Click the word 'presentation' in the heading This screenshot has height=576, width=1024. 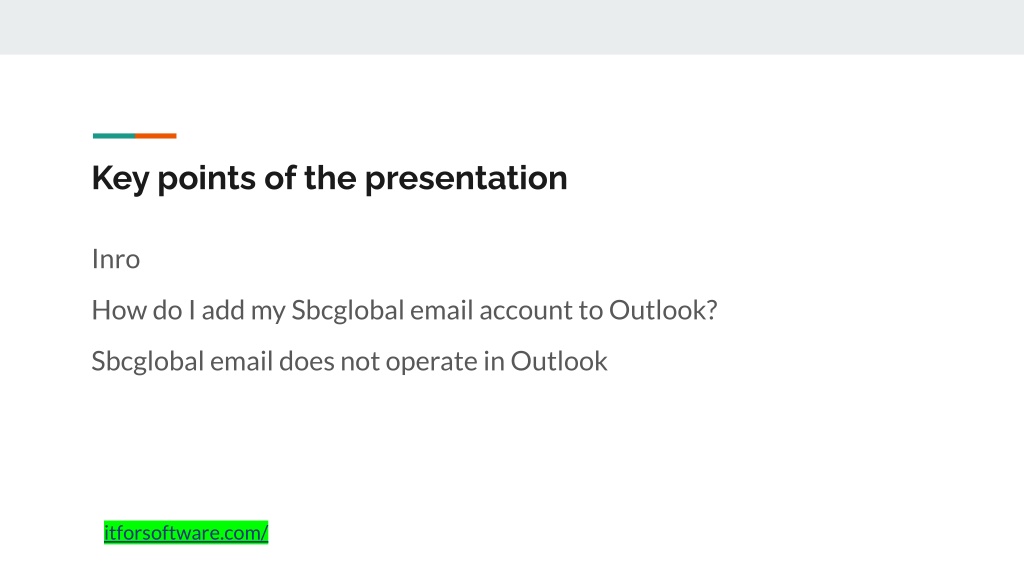466,179
